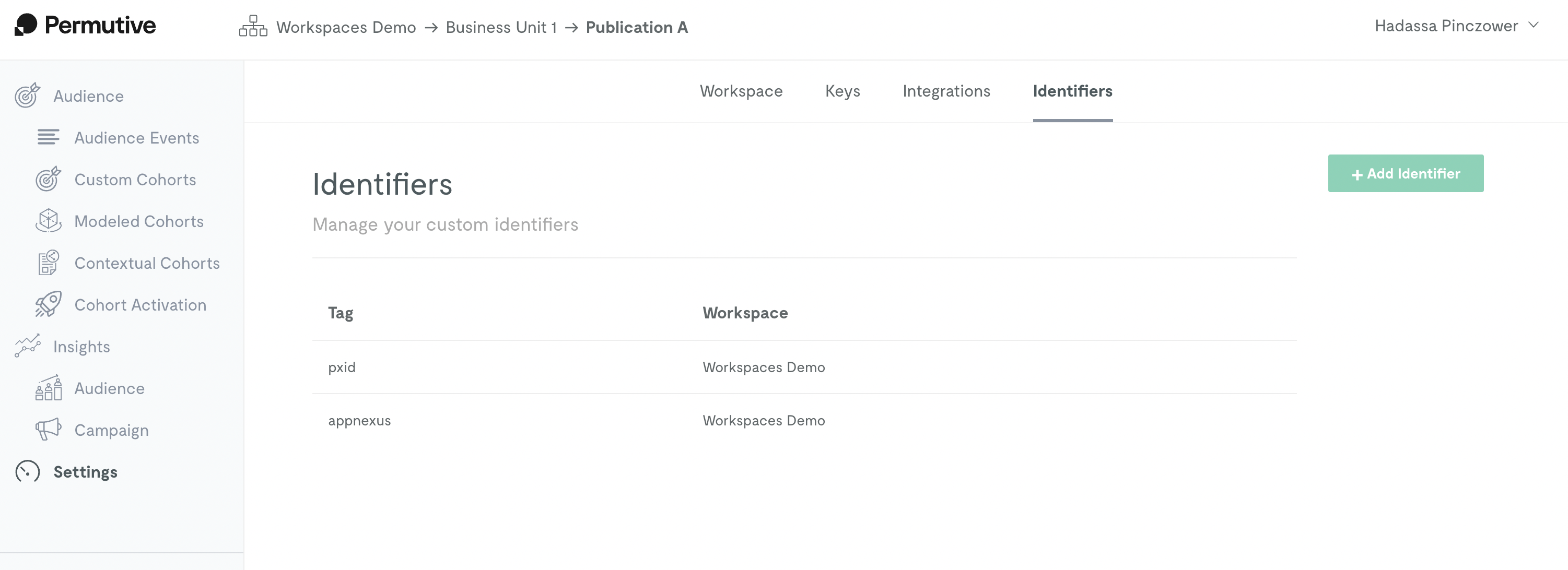Click the Contextual Cohorts document icon
This screenshot has height=570, width=1568.
[x=48, y=263]
